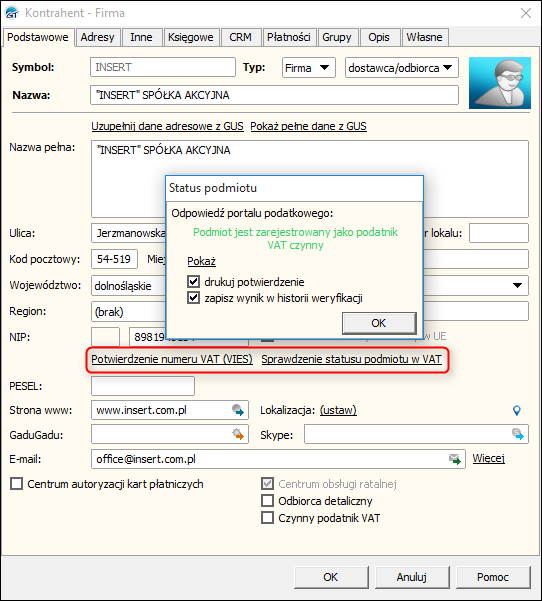Click the Skype call icon
This screenshot has width=542, height=601.
coord(518,434)
